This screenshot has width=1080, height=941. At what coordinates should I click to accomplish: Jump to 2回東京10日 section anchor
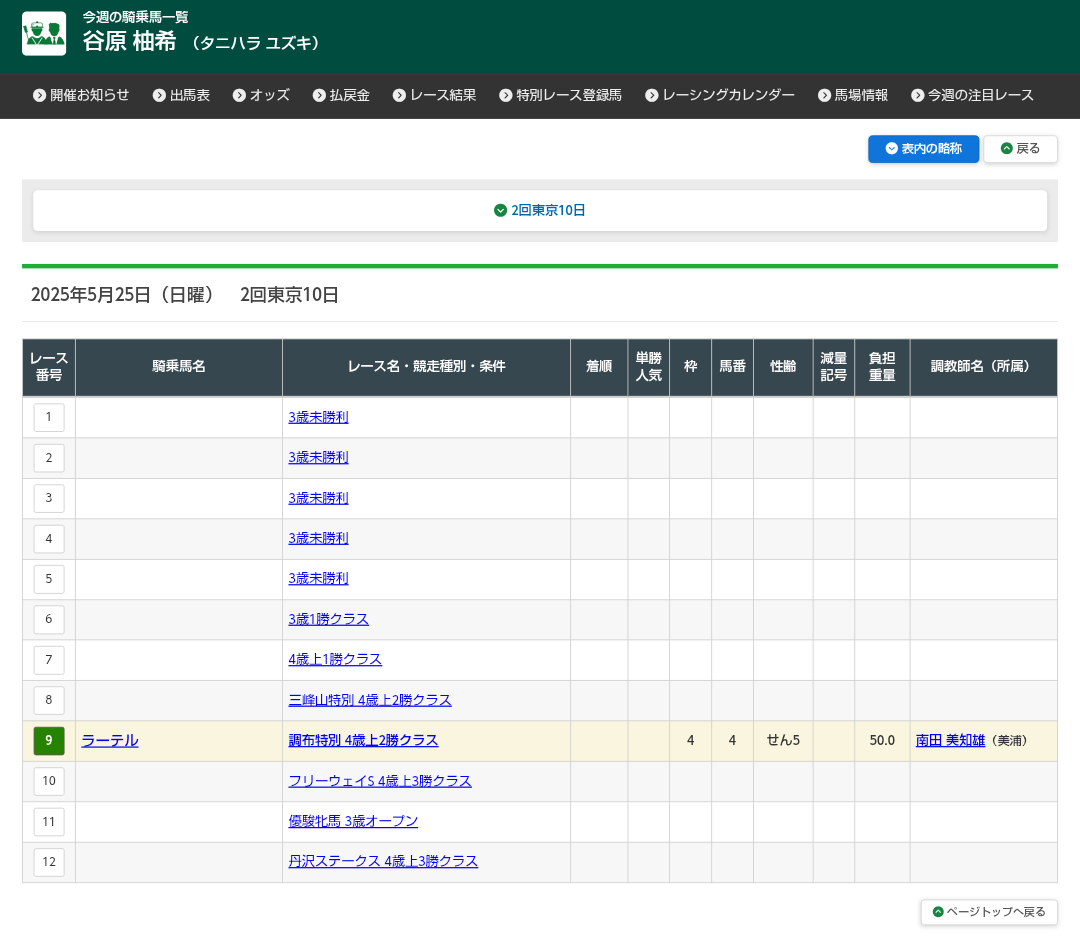coord(540,211)
